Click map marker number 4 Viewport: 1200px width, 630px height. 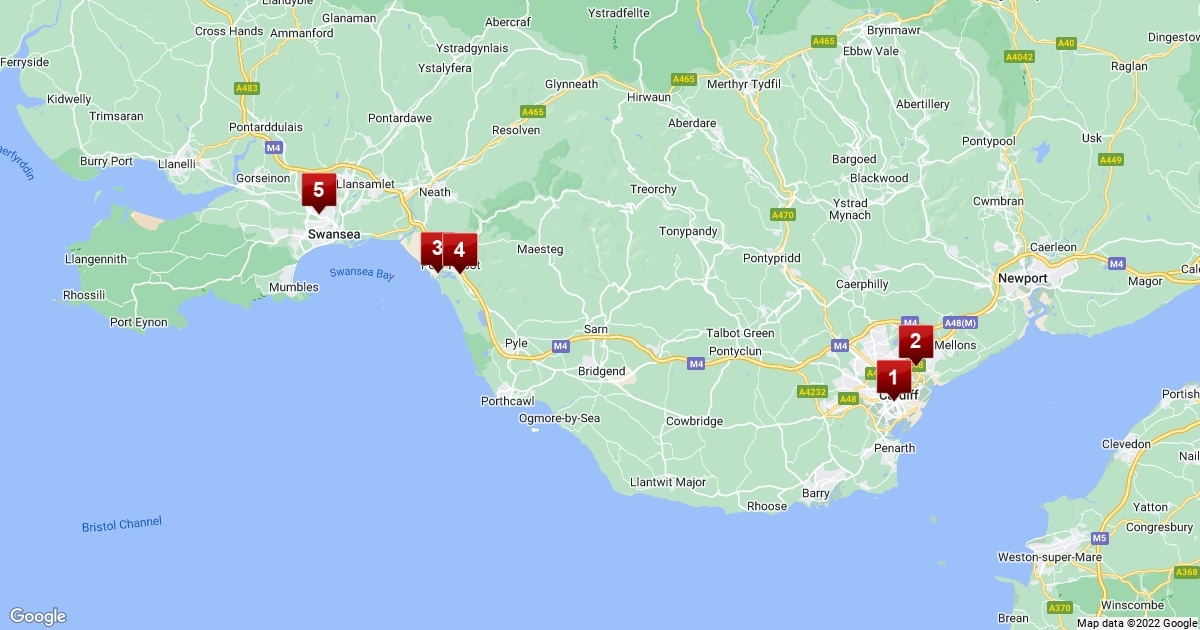pos(460,250)
